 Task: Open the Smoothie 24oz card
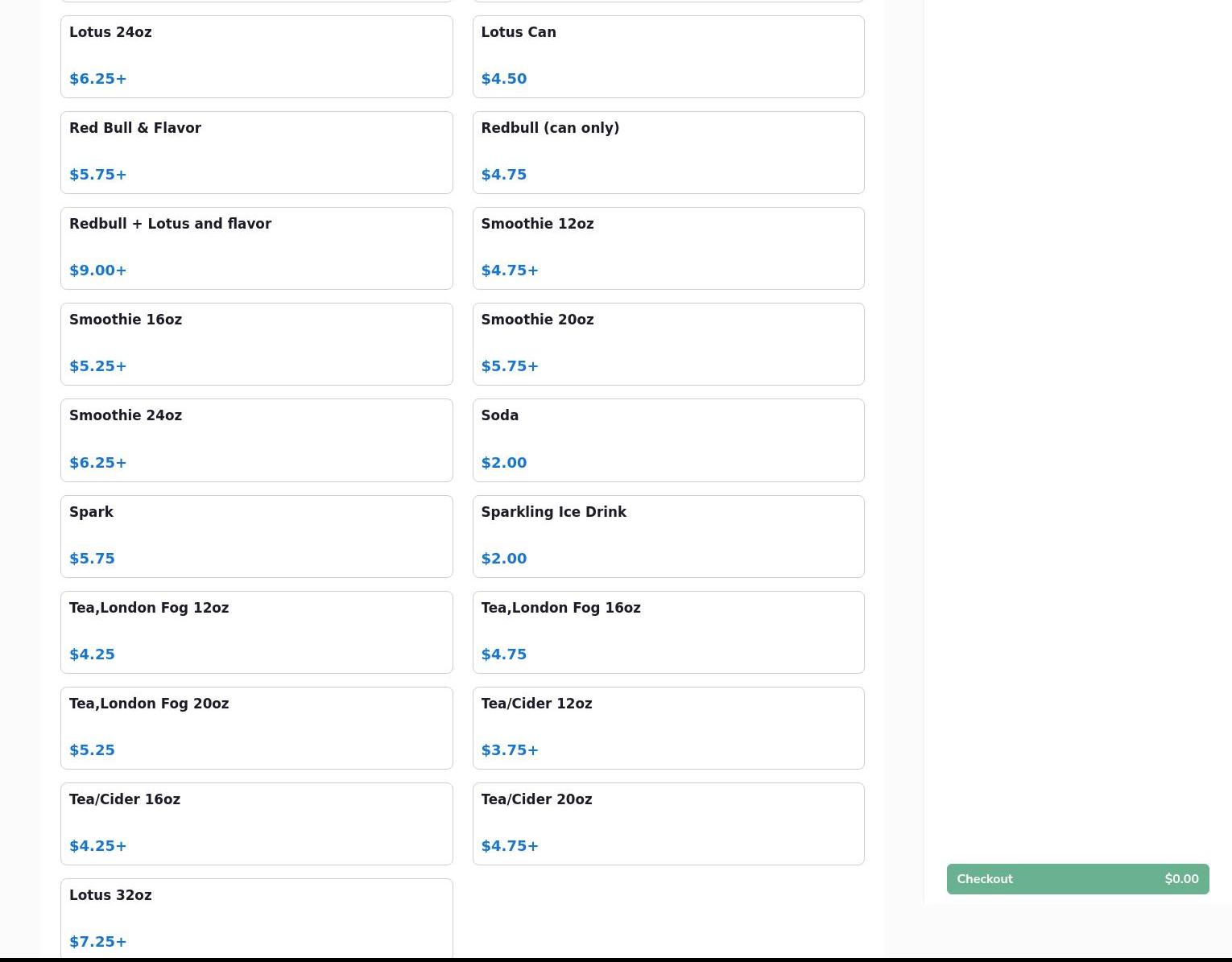pos(256,440)
